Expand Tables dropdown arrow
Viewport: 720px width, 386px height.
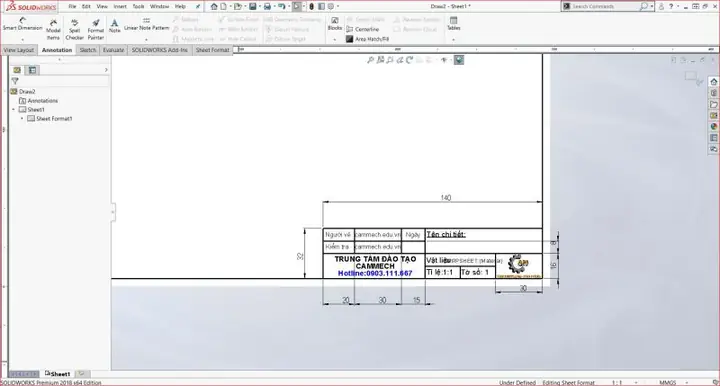[x=454, y=39]
